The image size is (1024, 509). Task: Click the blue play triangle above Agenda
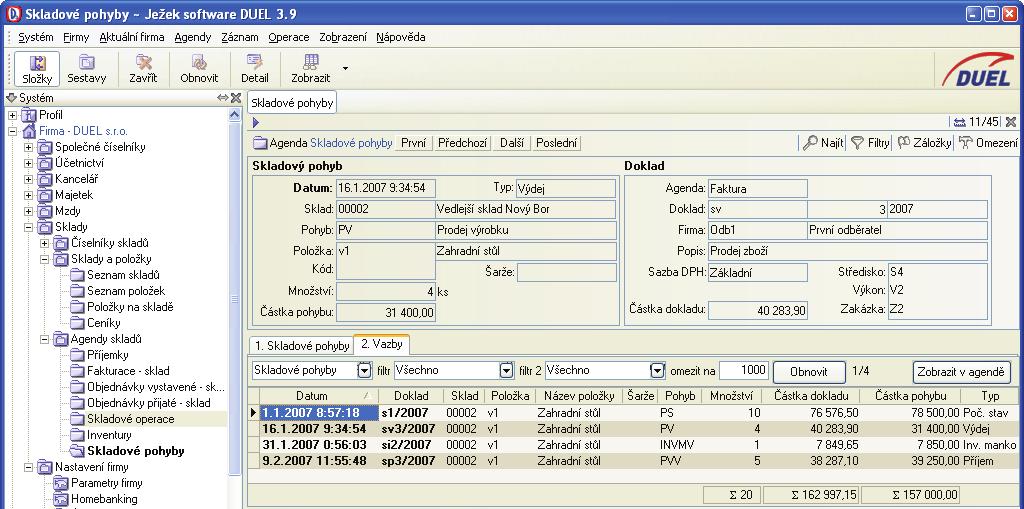point(256,122)
